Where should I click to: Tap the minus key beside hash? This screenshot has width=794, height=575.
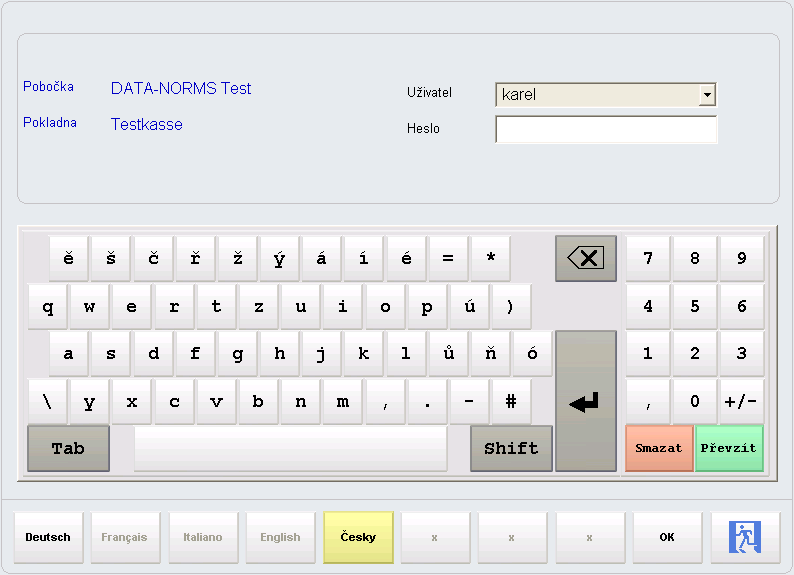click(x=469, y=401)
